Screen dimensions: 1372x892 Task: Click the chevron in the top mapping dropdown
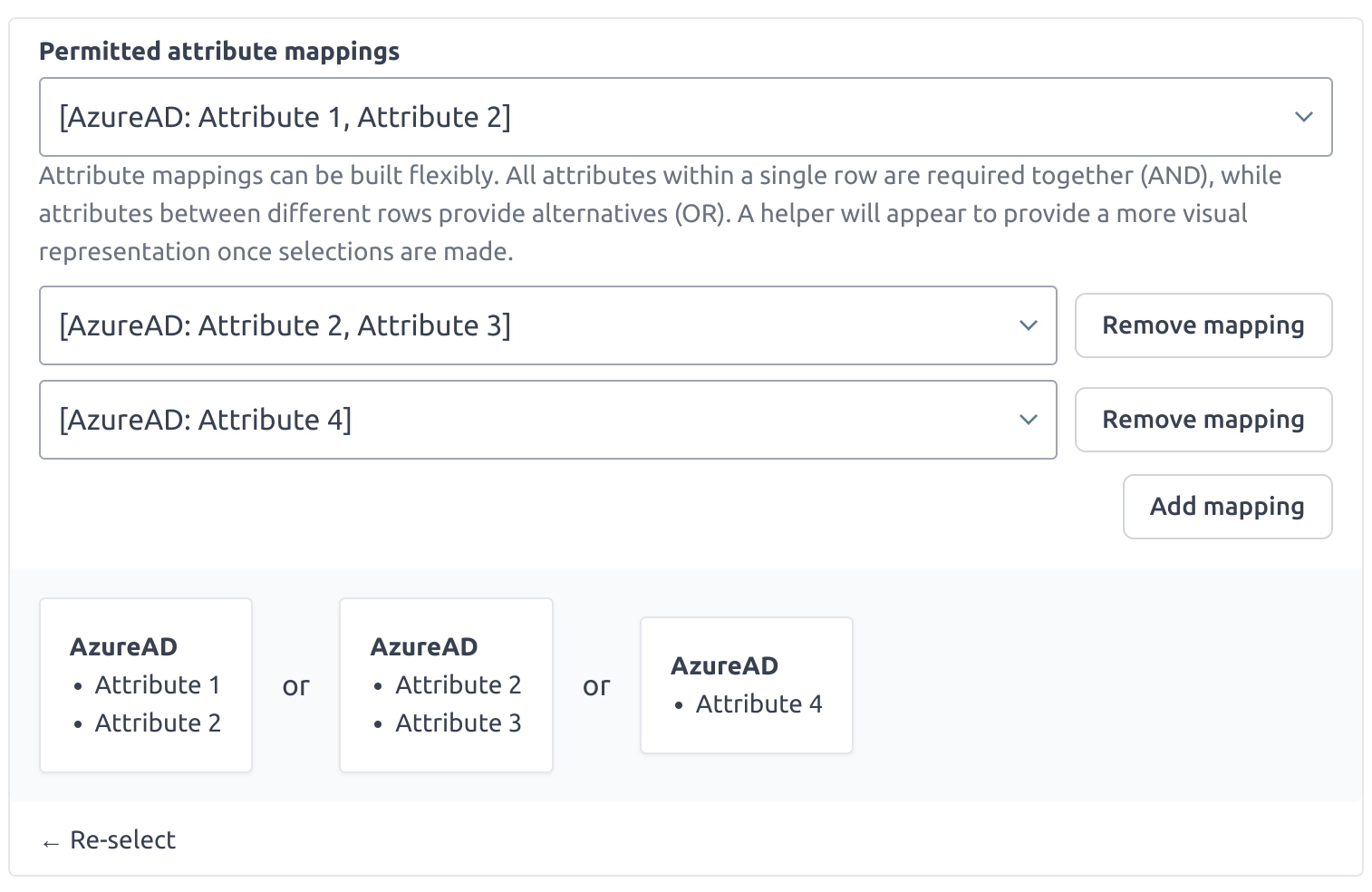tap(1303, 117)
